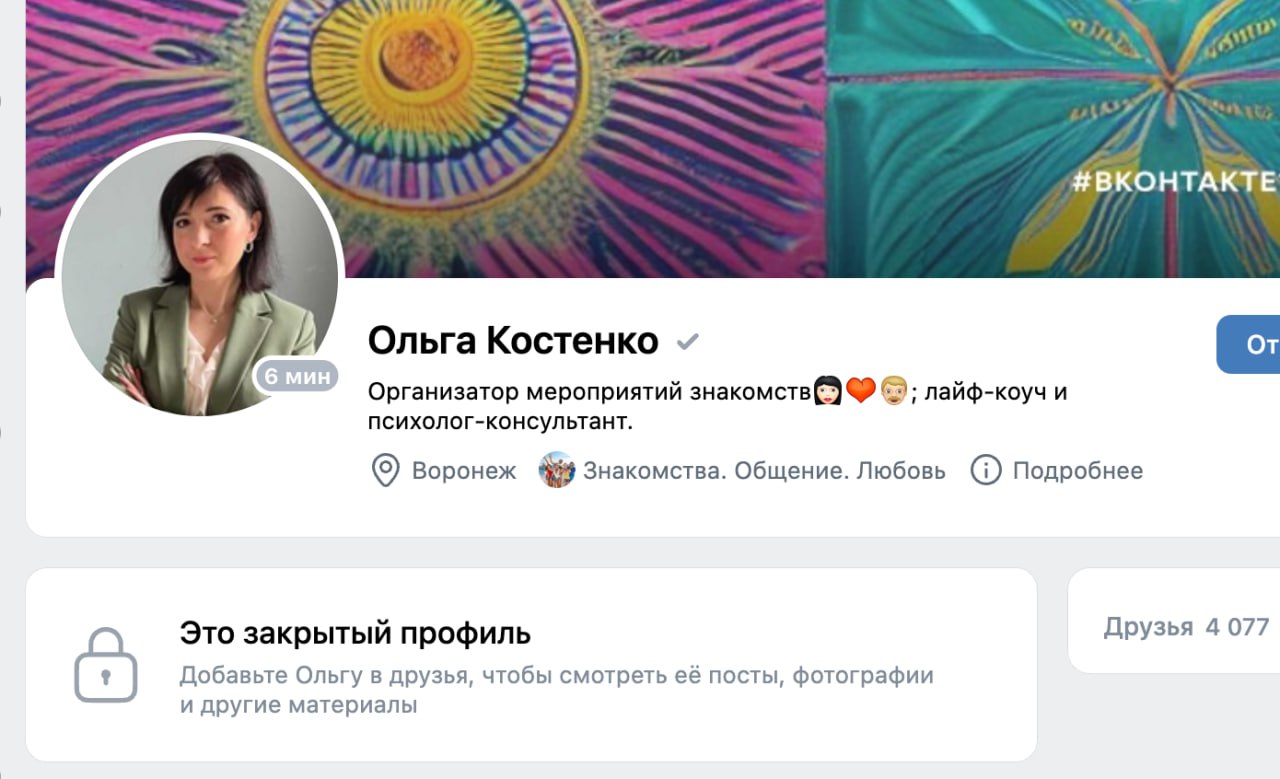Click the profile name Ольга Костенко

pyautogui.click(x=513, y=342)
